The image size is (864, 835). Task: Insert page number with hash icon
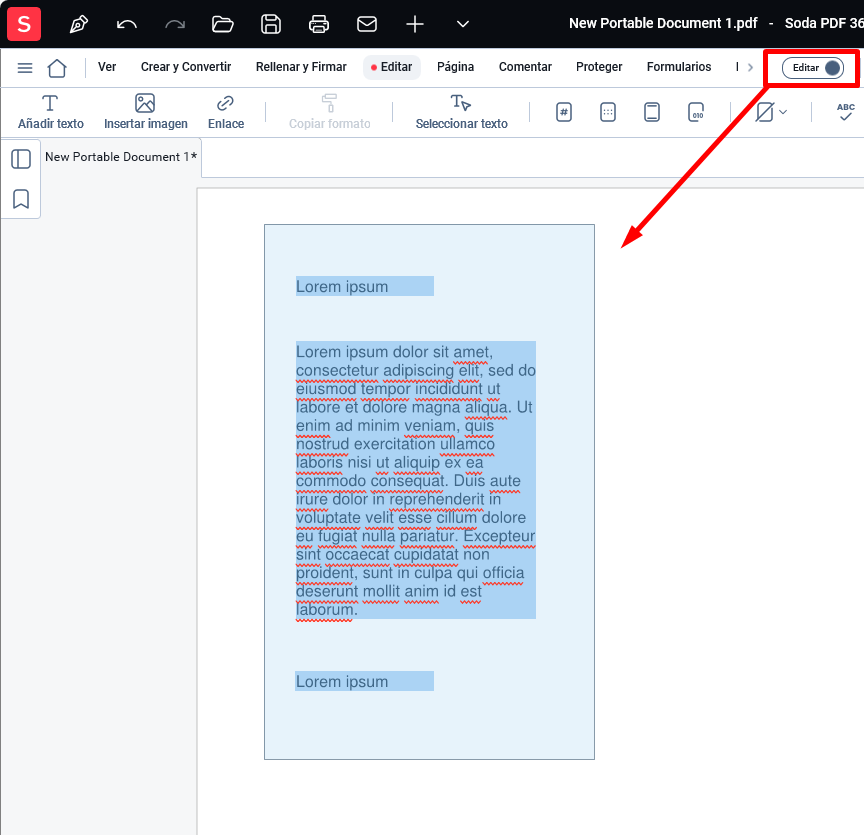(564, 112)
